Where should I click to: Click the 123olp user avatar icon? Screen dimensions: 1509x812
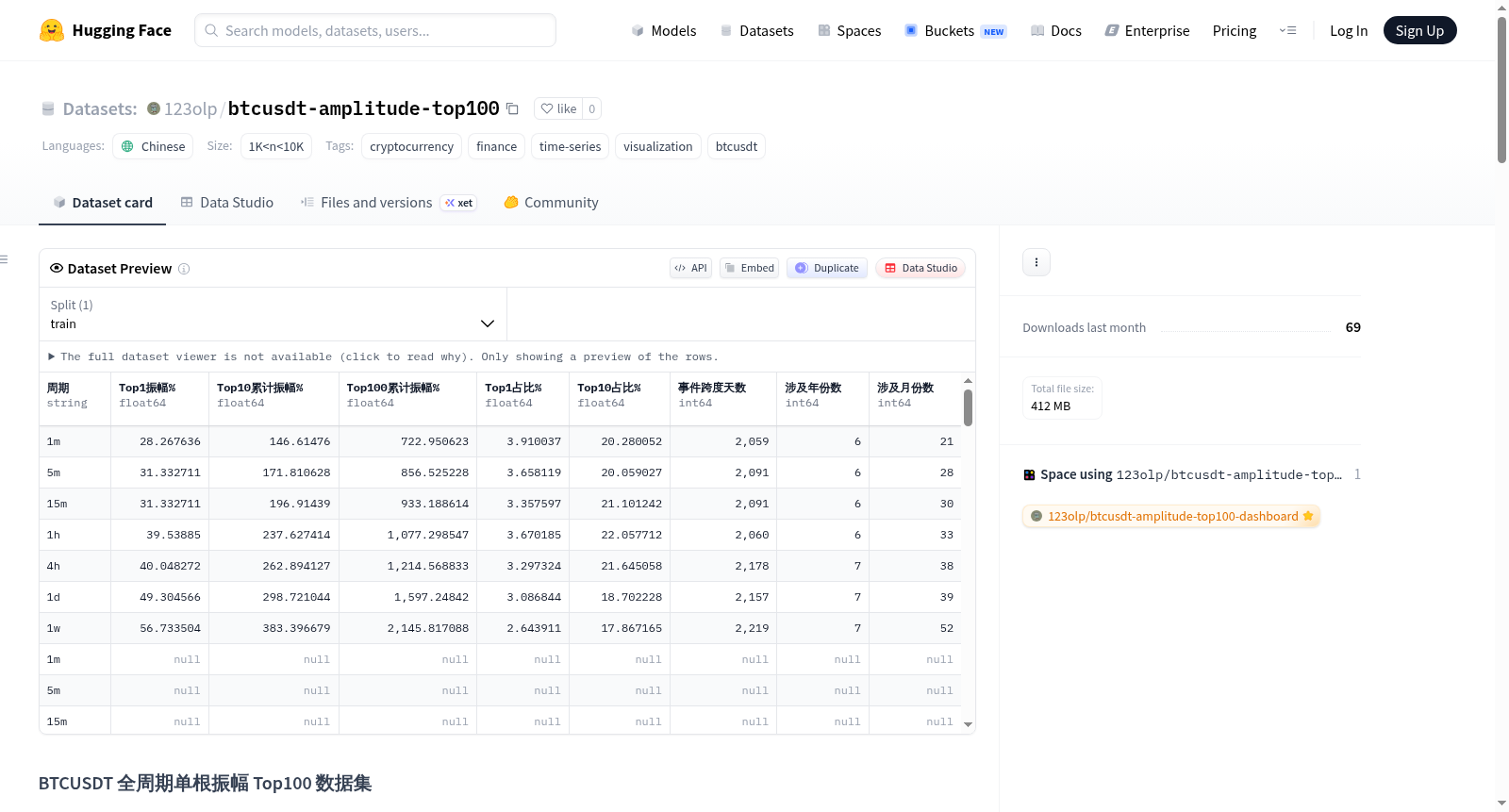coord(154,108)
